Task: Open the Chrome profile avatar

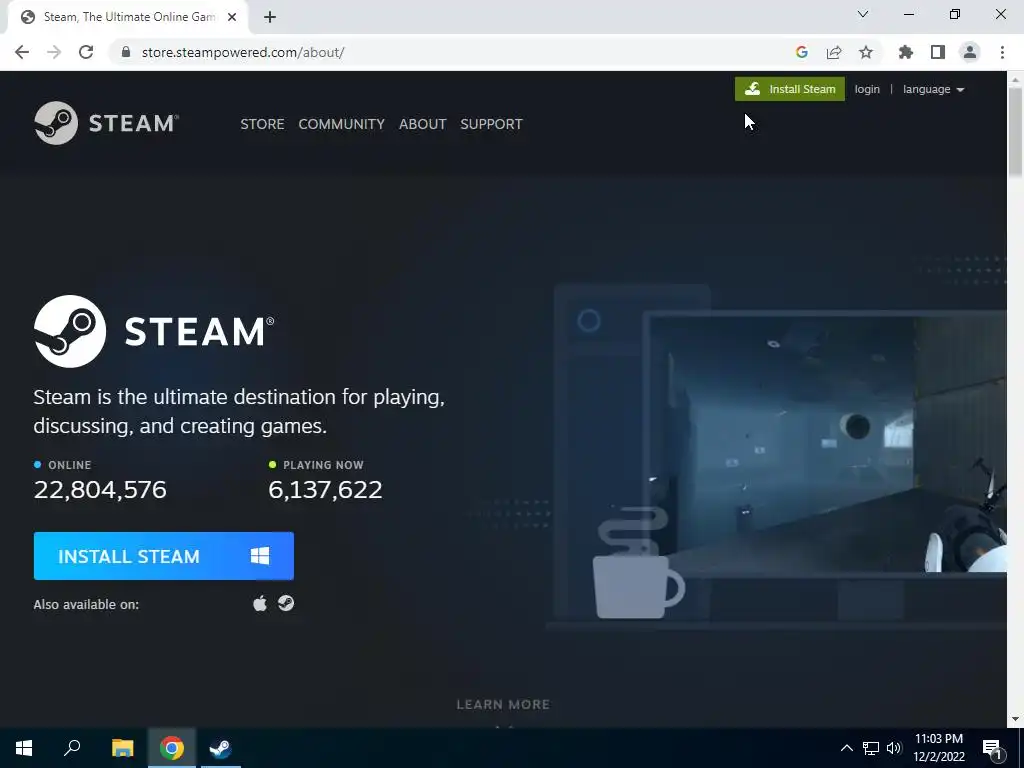Action: click(x=970, y=52)
